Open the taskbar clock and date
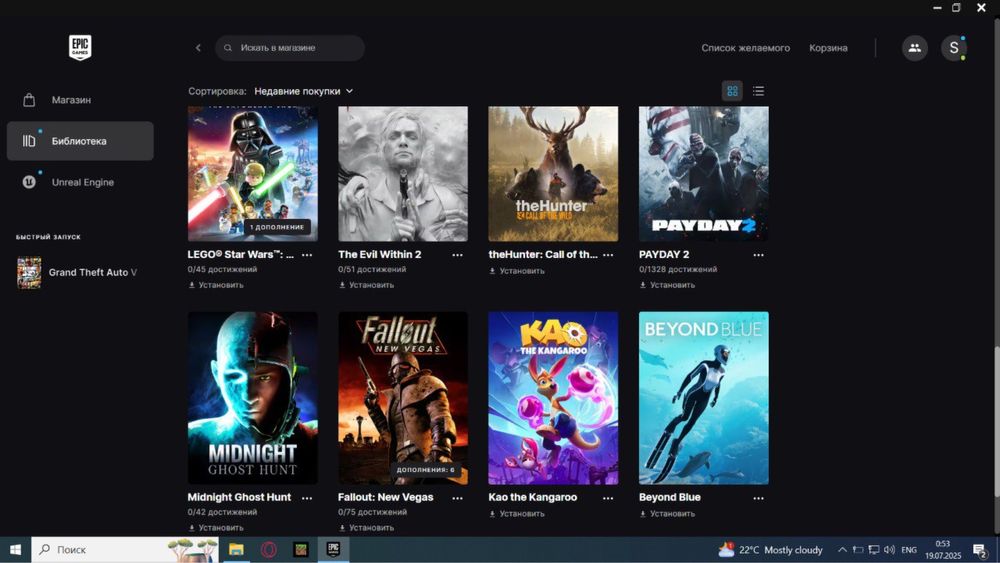 (x=943, y=550)
